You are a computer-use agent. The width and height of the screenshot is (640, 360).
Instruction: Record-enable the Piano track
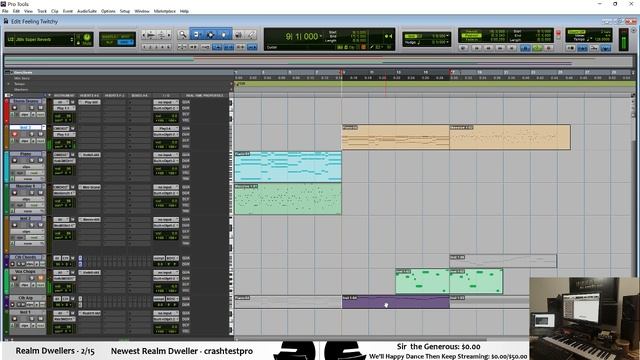tap(15, 160)
